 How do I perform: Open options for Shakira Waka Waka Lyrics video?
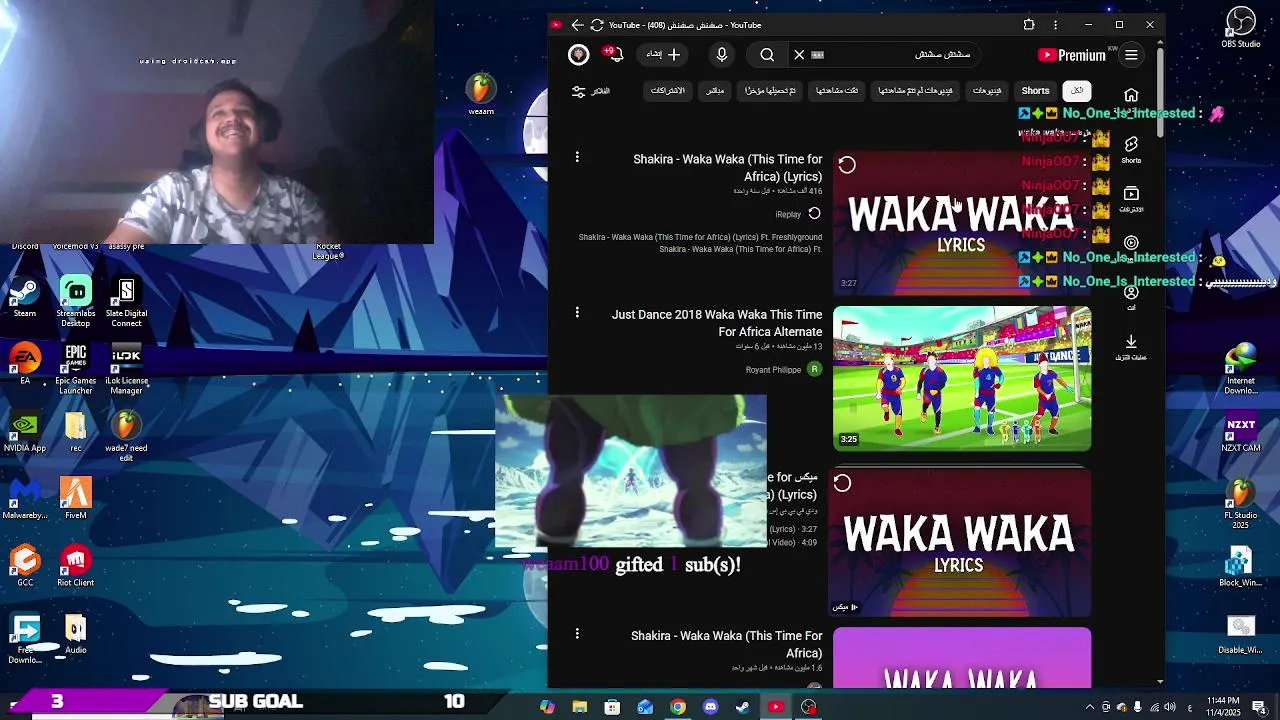577,157
